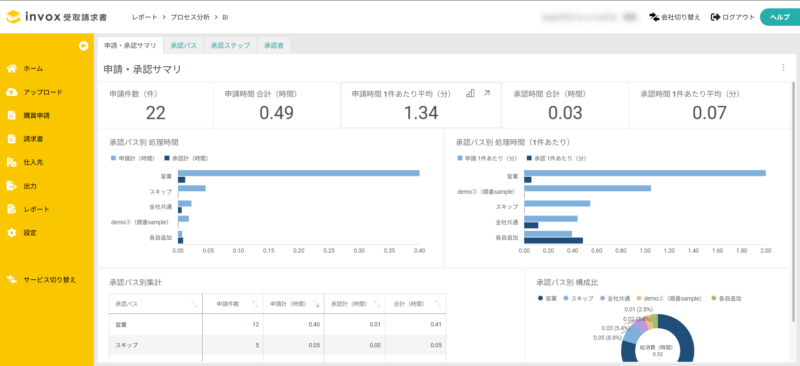
Task: Toggle 申請 1件あたり（分） legend in right chart
Action: [x=487, y=159]
